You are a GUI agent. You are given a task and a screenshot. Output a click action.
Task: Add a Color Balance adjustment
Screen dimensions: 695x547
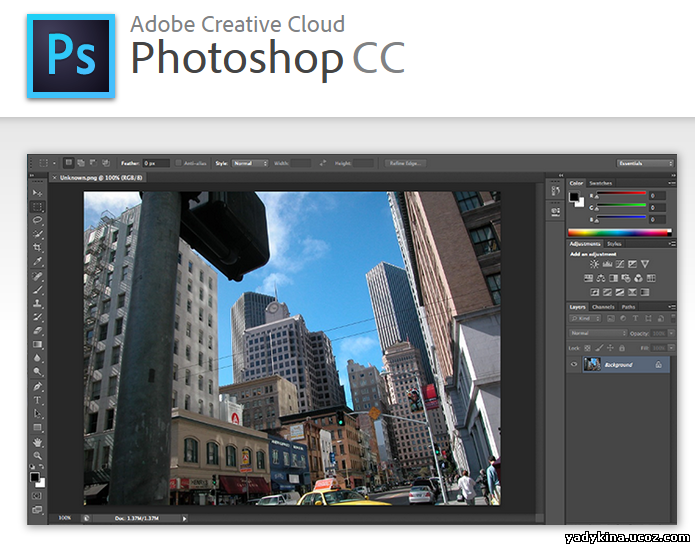click(x=601, y=278)
